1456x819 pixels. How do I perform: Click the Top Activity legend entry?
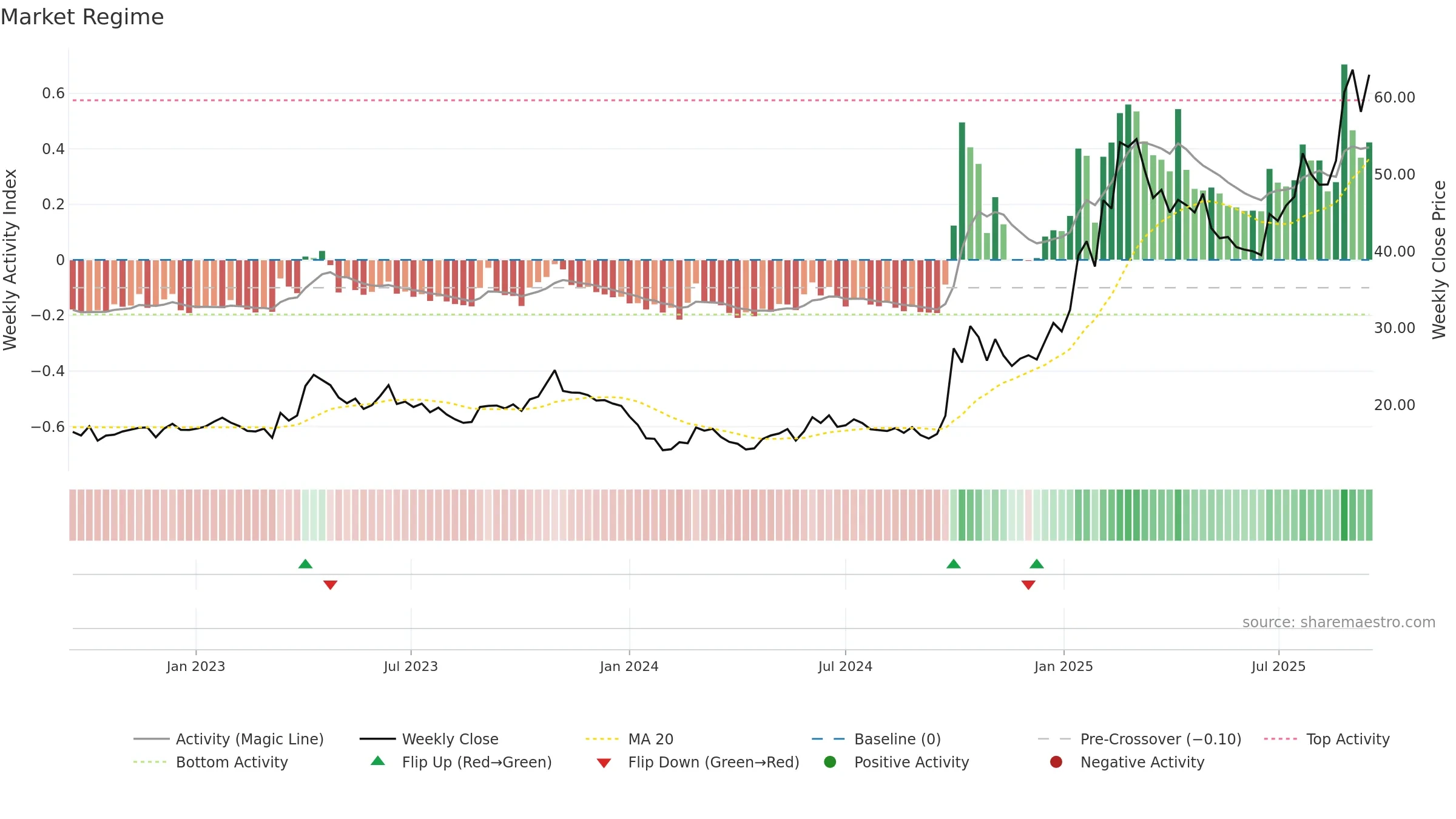tap(1327, 739)
